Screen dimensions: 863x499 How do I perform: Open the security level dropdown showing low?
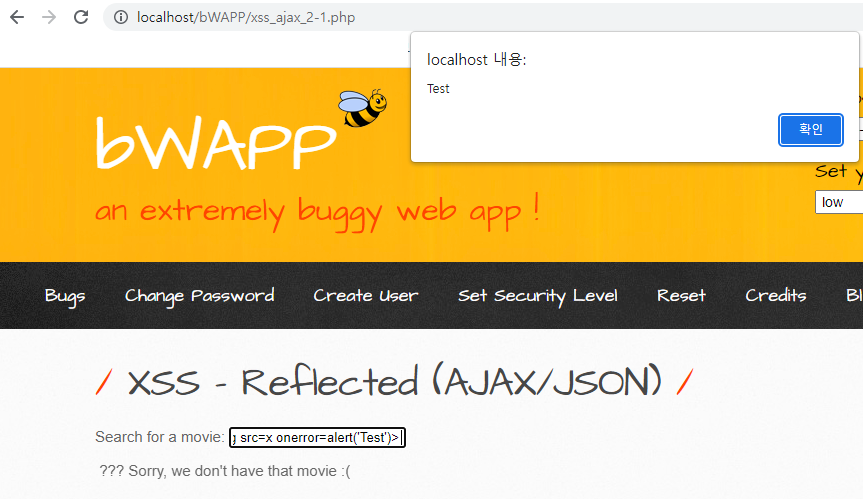pos(839,202)
